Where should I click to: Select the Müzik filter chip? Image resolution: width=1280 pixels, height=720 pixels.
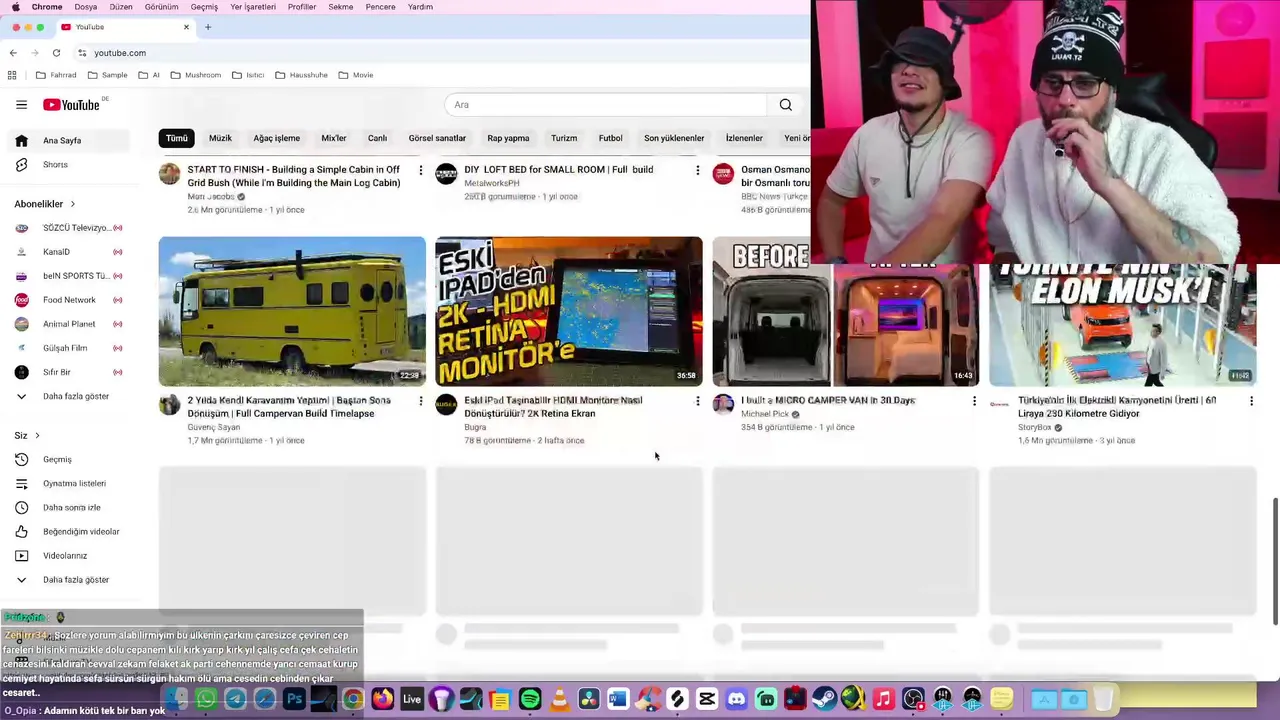click(220, 138)
